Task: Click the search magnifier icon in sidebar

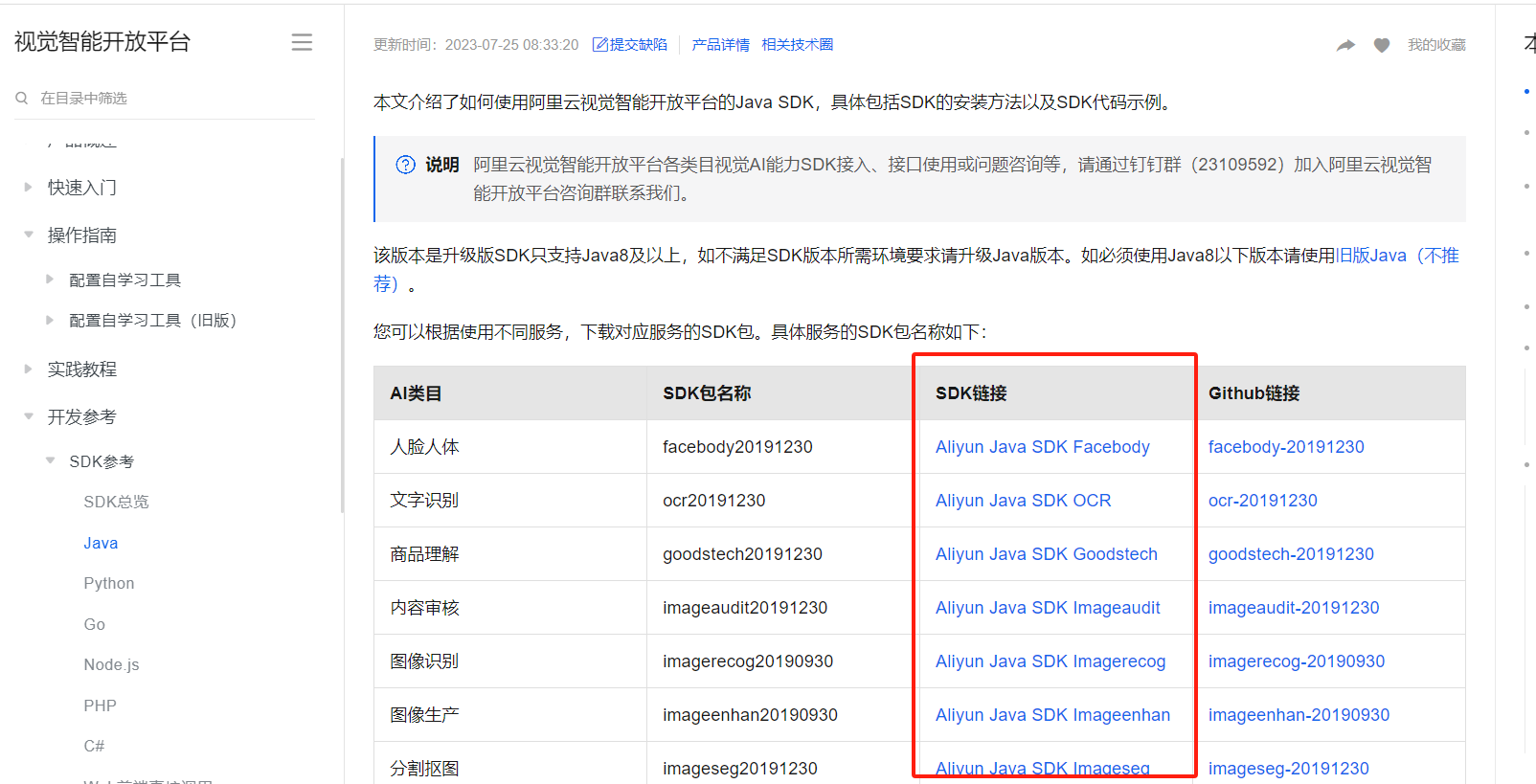Action: point(22,98)
